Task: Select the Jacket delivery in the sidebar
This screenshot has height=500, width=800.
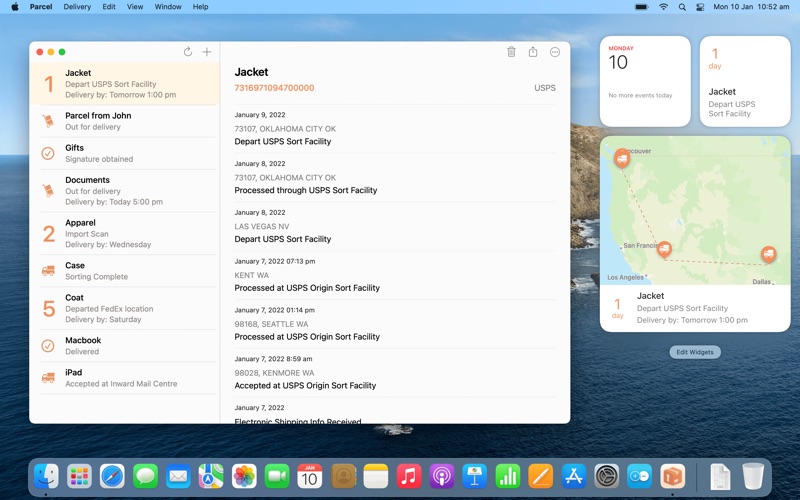Action: (x=124, y=84)
